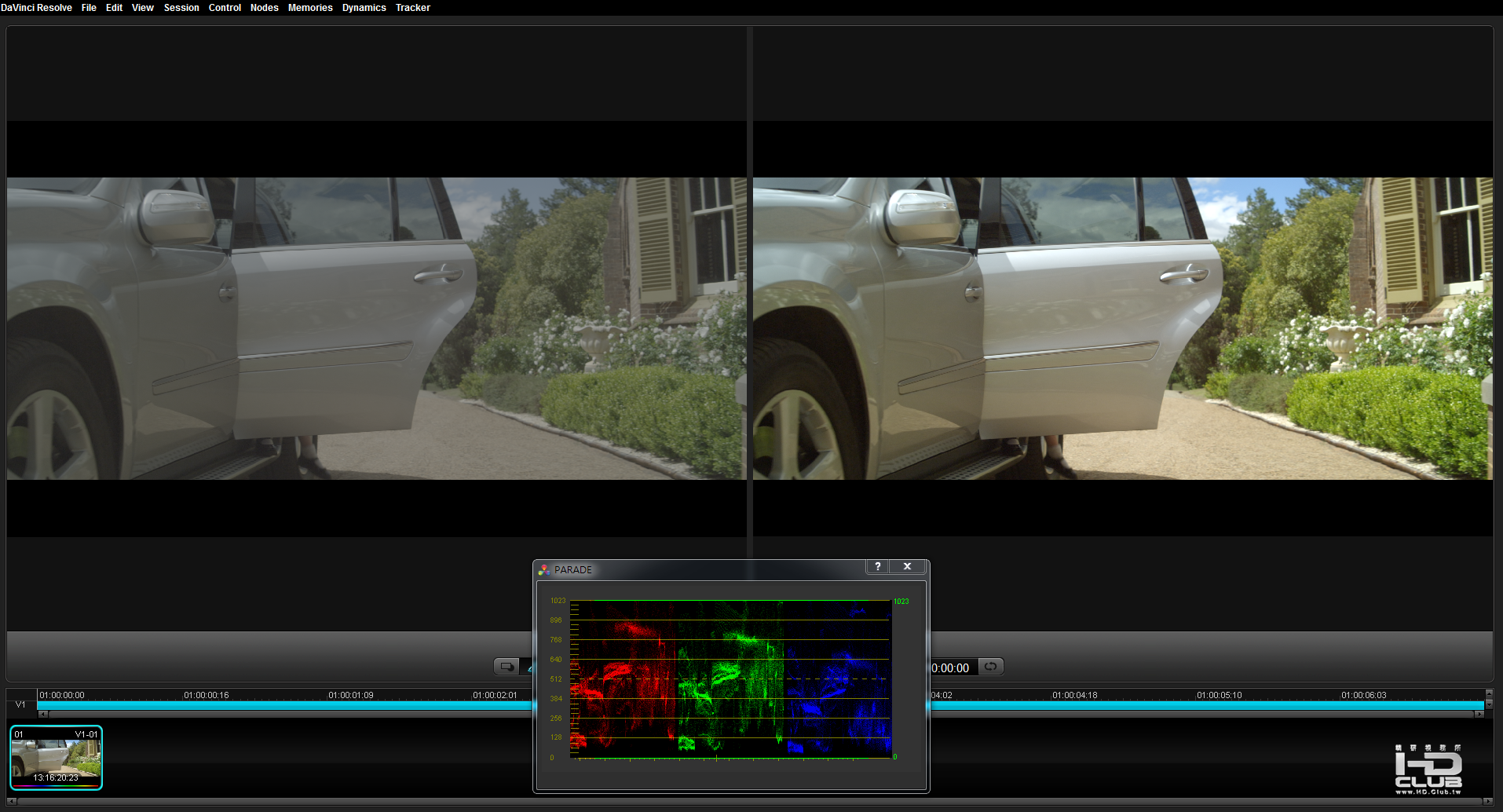Screen dimensions: 1503x812
Task: Click timeline ruler at 01:00:05:10
Action: [x=1220, y=695]
